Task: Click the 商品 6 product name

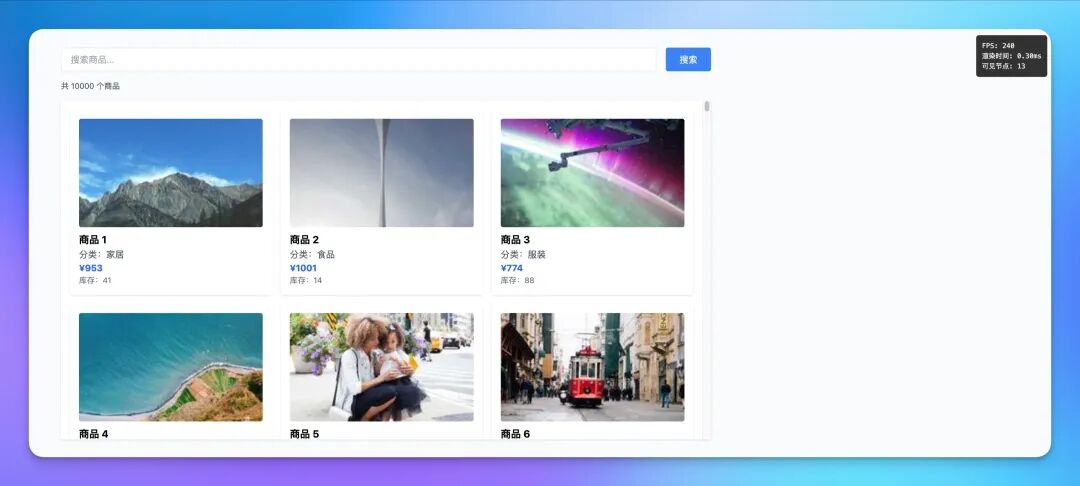Action: [515, 434]
